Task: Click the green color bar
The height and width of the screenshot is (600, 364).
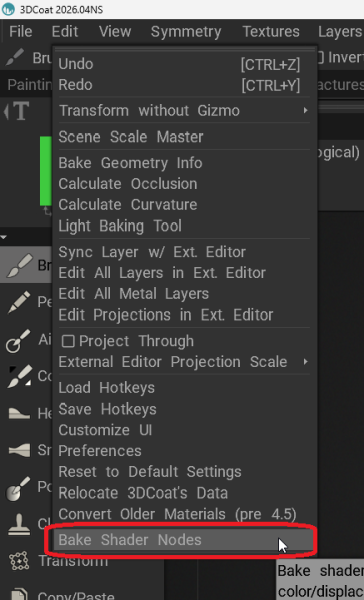Action: pyautogui.click(x=46, y=171)
